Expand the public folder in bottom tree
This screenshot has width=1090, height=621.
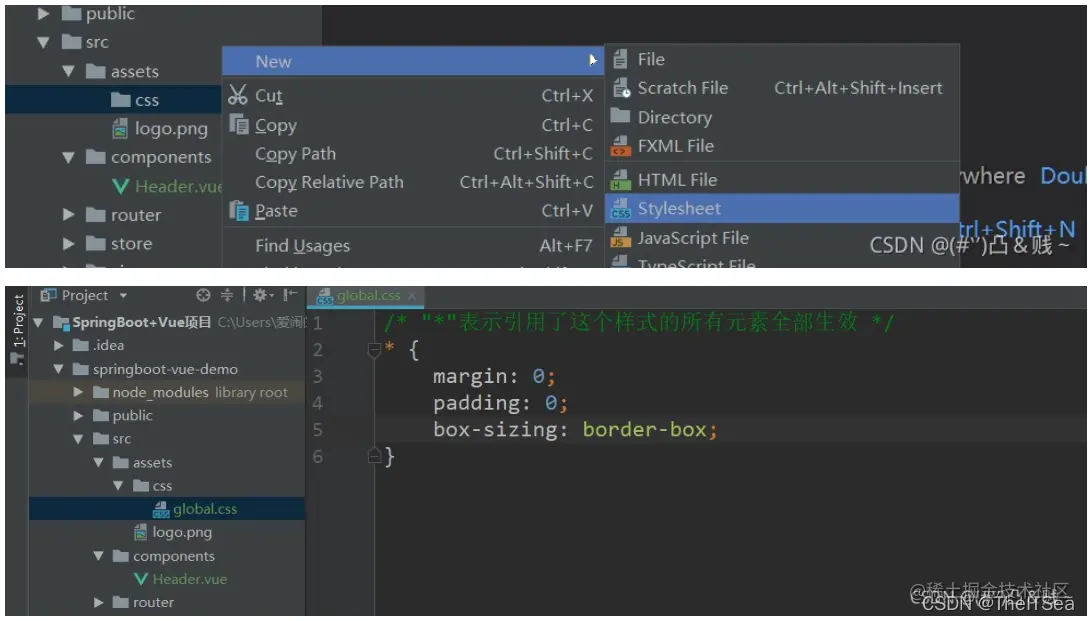tap(79, 416)
